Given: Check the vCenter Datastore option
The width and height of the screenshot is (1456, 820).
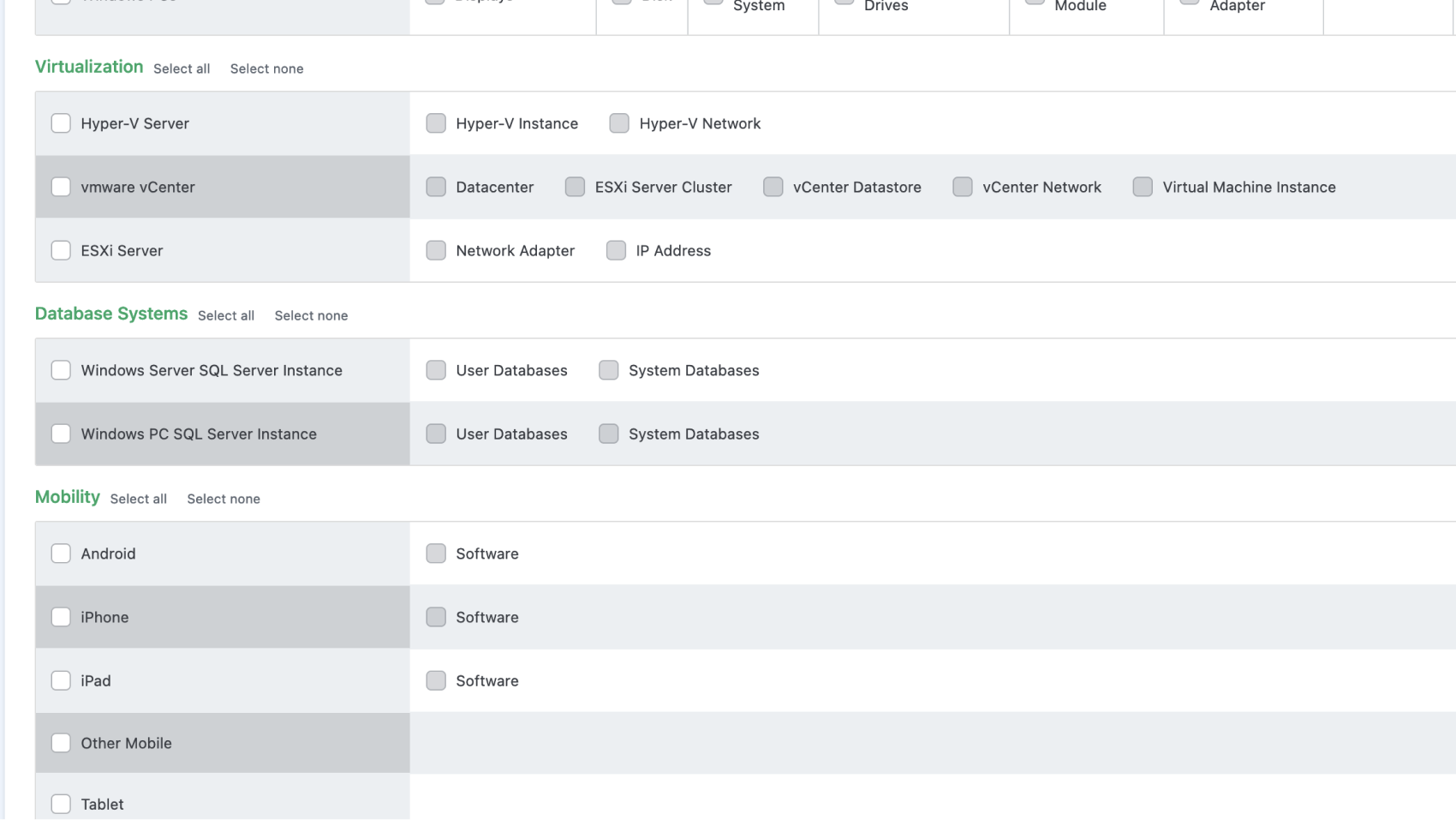Looking at the screenshot, I should pyautogui.click(x=773, y=186).
